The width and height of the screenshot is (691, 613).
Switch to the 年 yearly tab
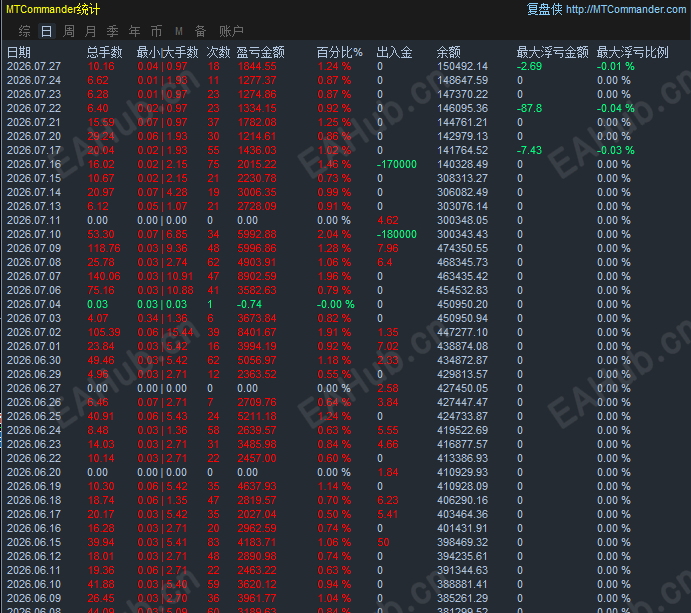[134, 31]
